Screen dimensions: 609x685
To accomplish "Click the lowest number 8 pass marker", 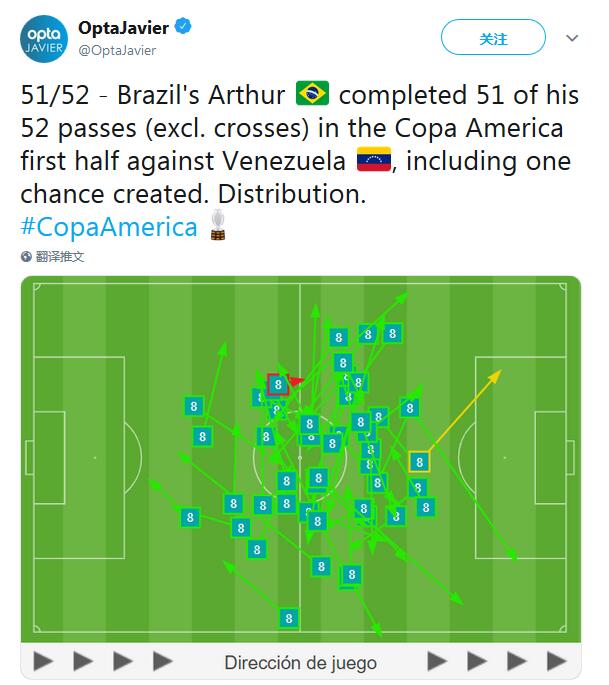I will [x=289, y=618].
